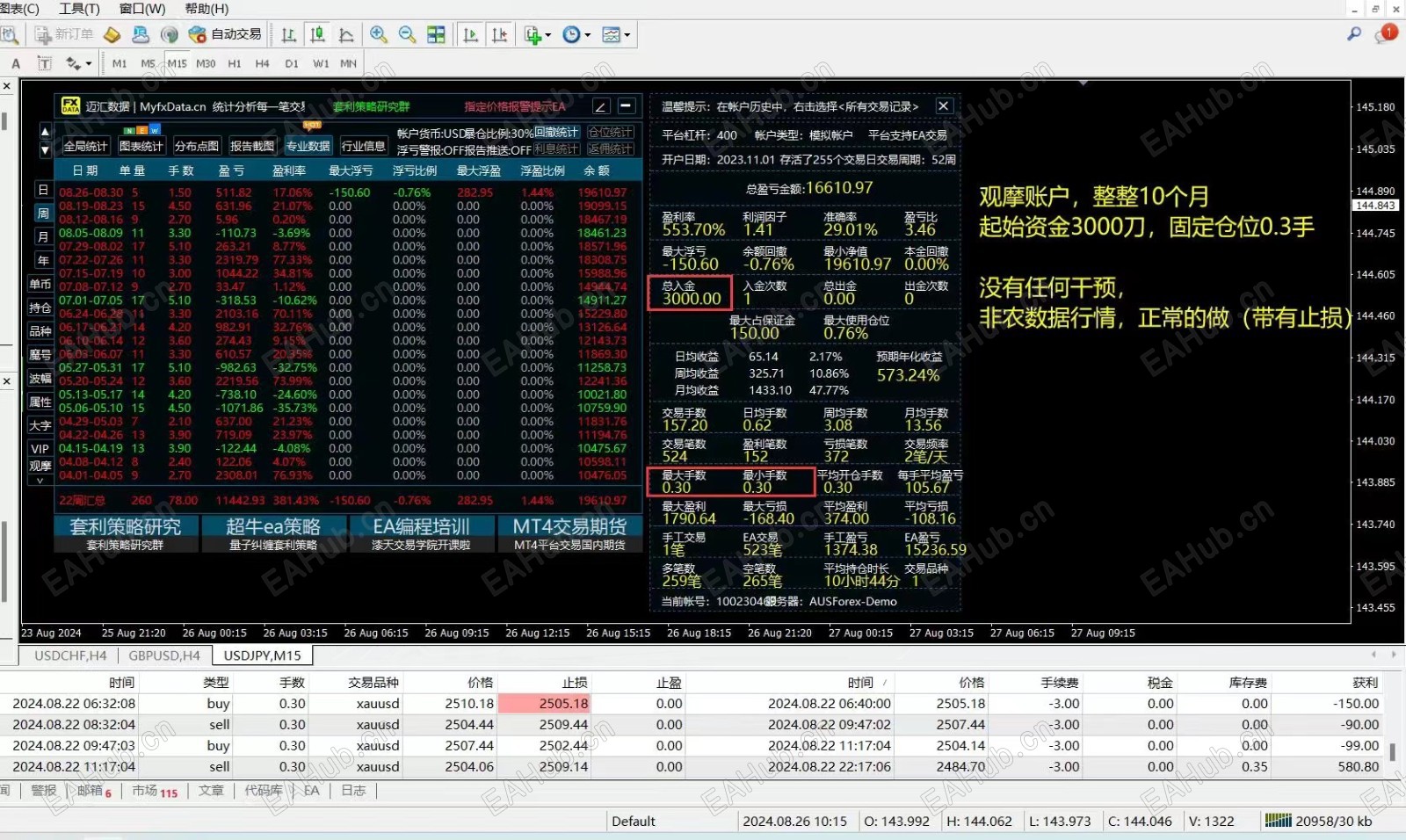
Task: Switch timeframe to H4
Action: click(x=262, y=63)
